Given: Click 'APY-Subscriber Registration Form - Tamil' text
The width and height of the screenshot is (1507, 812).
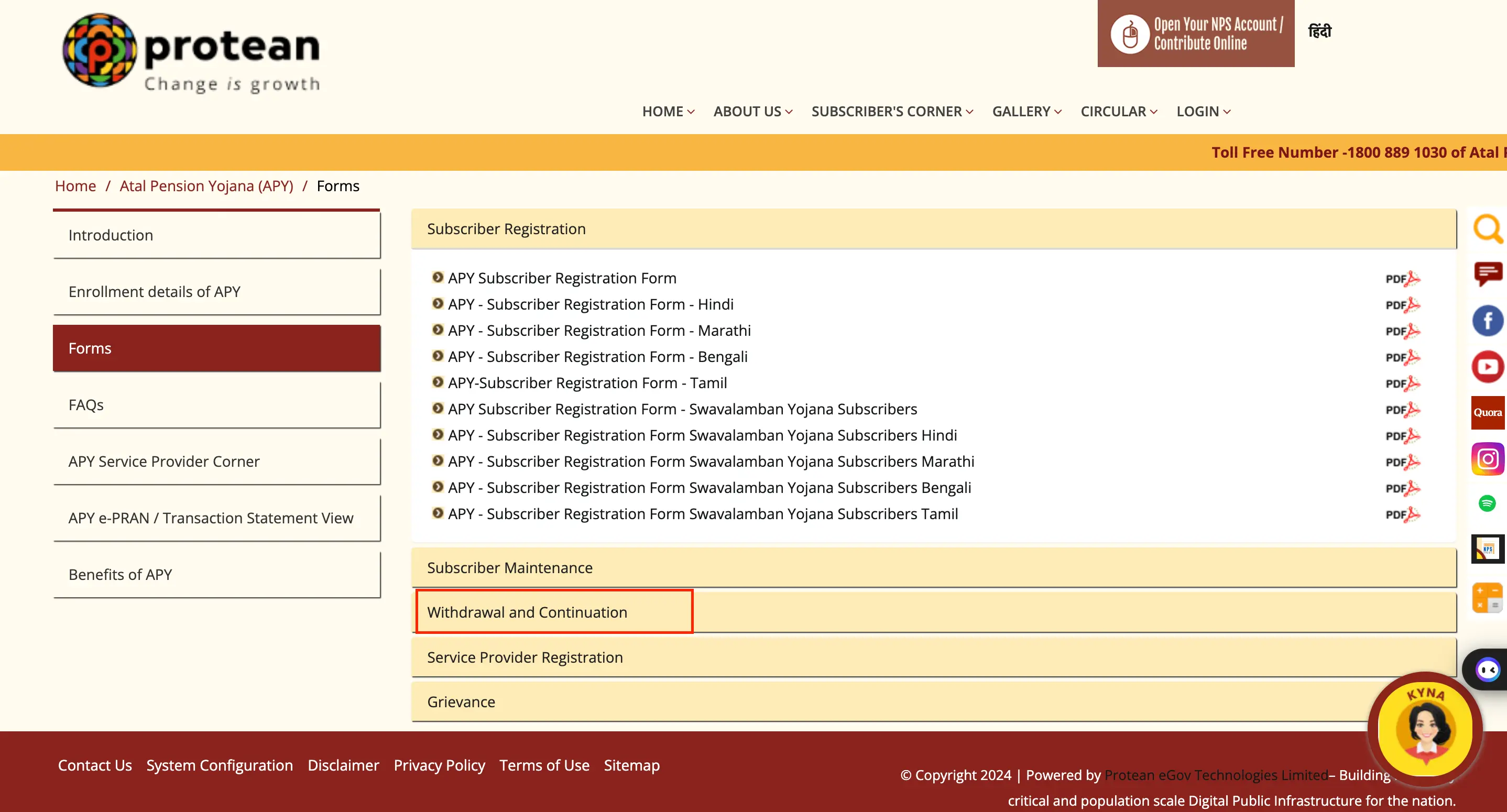Looking at the screenshot, I should tap(587, 384).
